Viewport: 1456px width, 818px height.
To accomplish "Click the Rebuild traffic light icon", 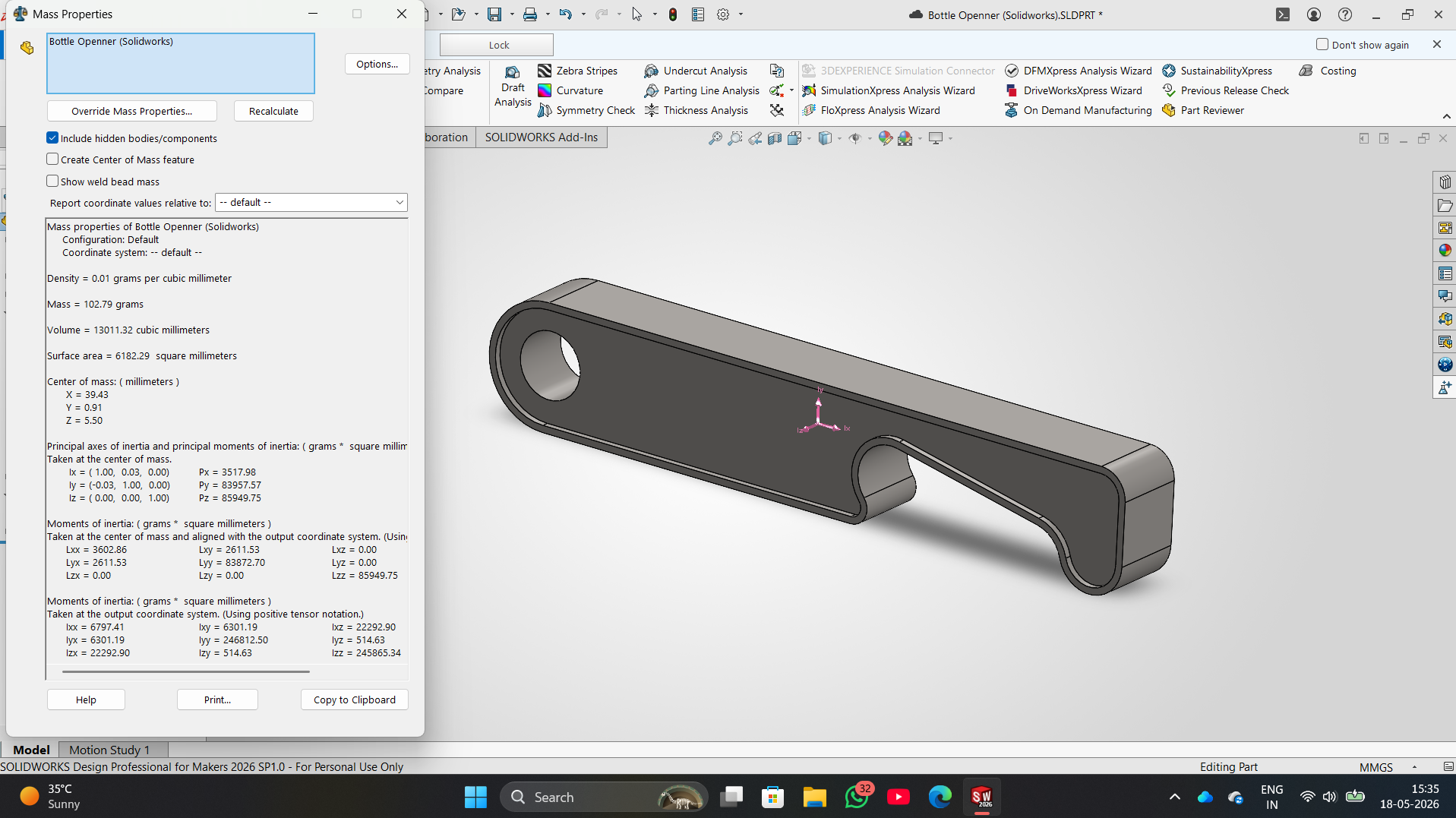I will coord(673,14).
